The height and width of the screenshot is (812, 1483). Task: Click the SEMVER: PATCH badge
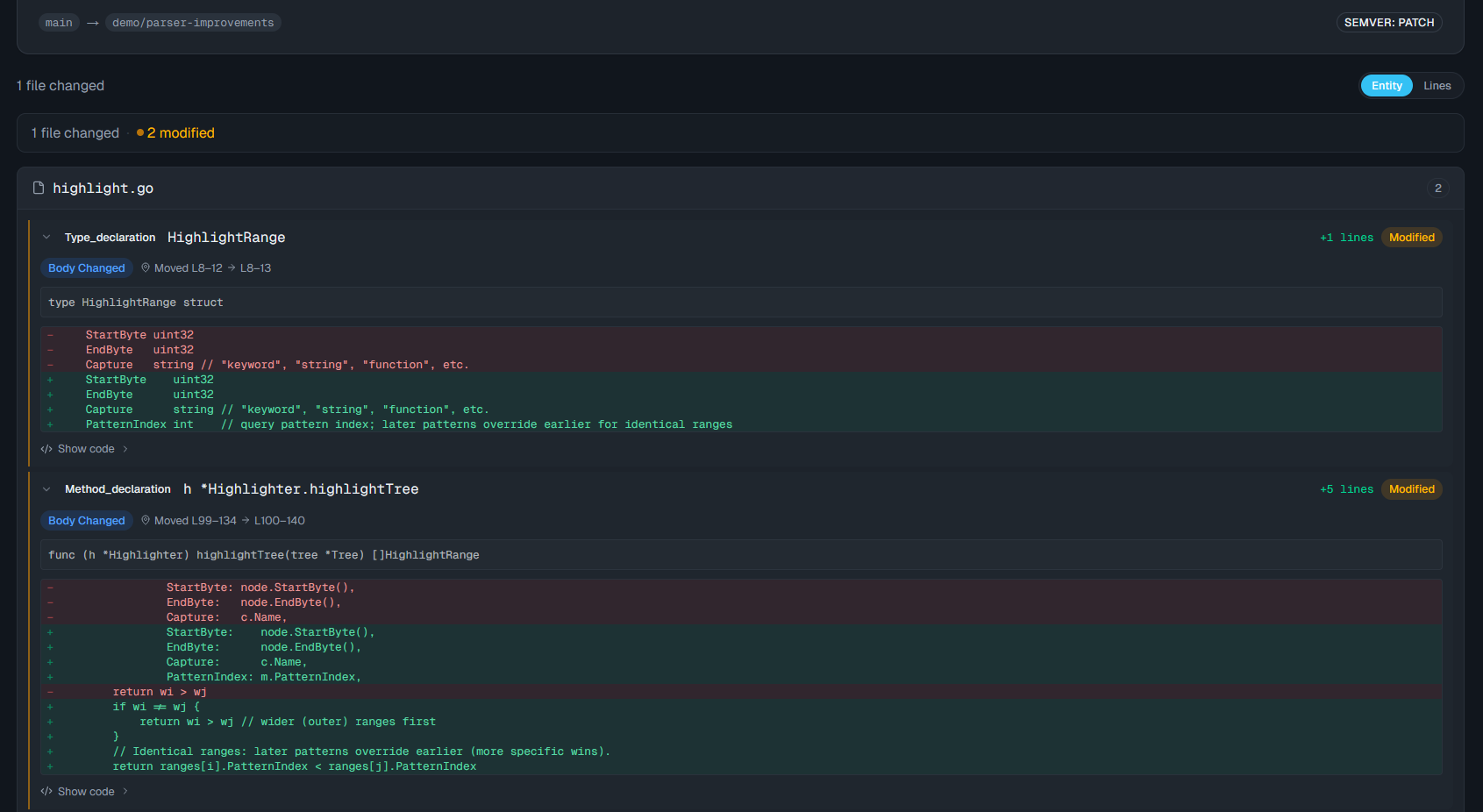(x=1389, y=23)
